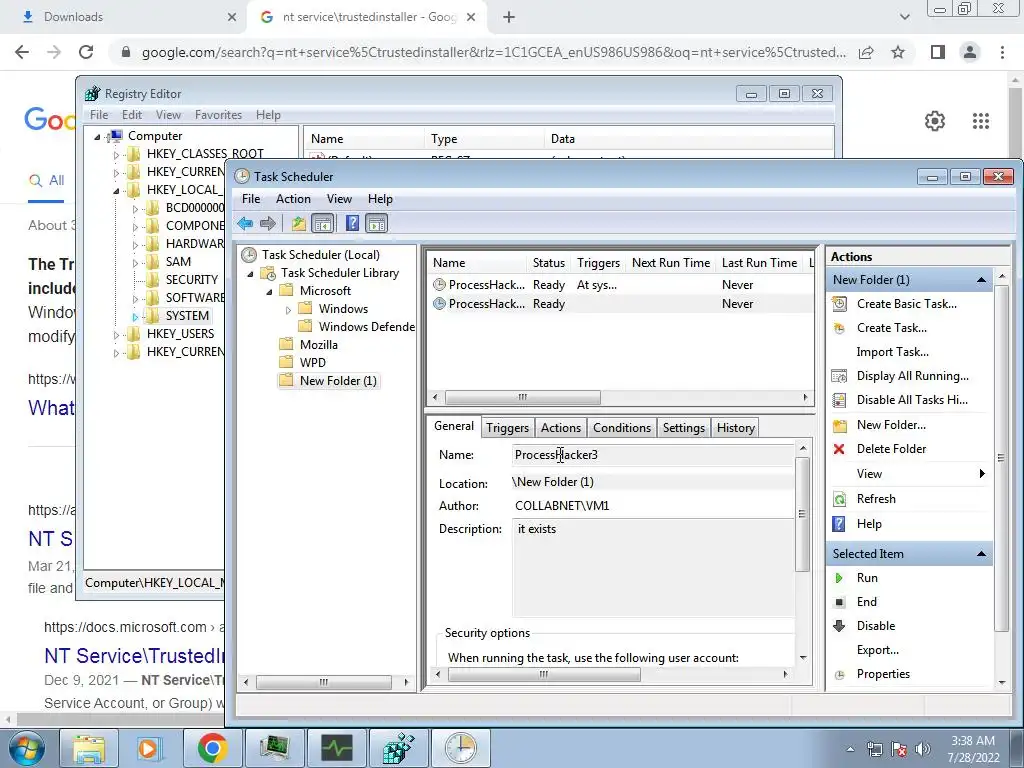Click the Back arrow in Task Scheduler toolbar
Image resolution: width=1024 pixels, height=768 pixels.
click(x=245, y=224)
